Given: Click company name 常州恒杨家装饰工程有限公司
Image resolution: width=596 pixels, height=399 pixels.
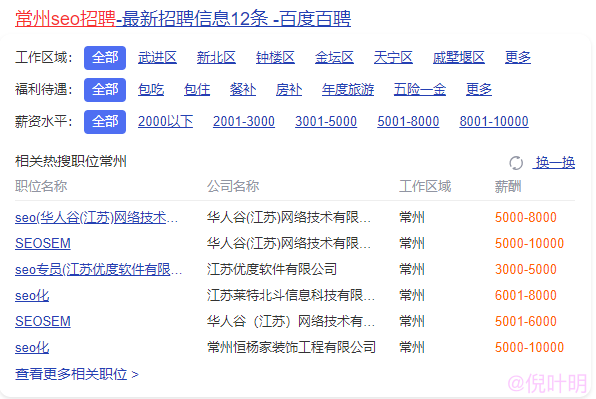Looking at the screenshot, I should [292, 347].
